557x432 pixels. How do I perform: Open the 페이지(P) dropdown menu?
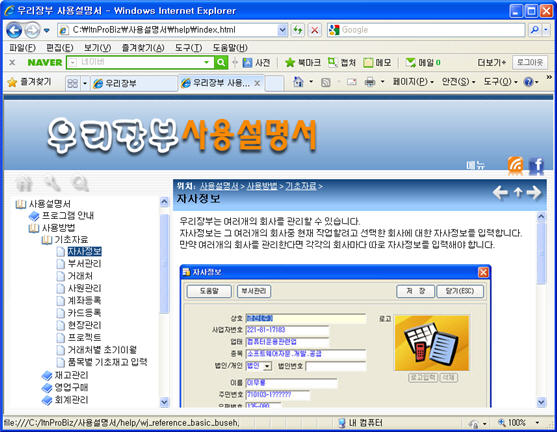coord(413,82)
